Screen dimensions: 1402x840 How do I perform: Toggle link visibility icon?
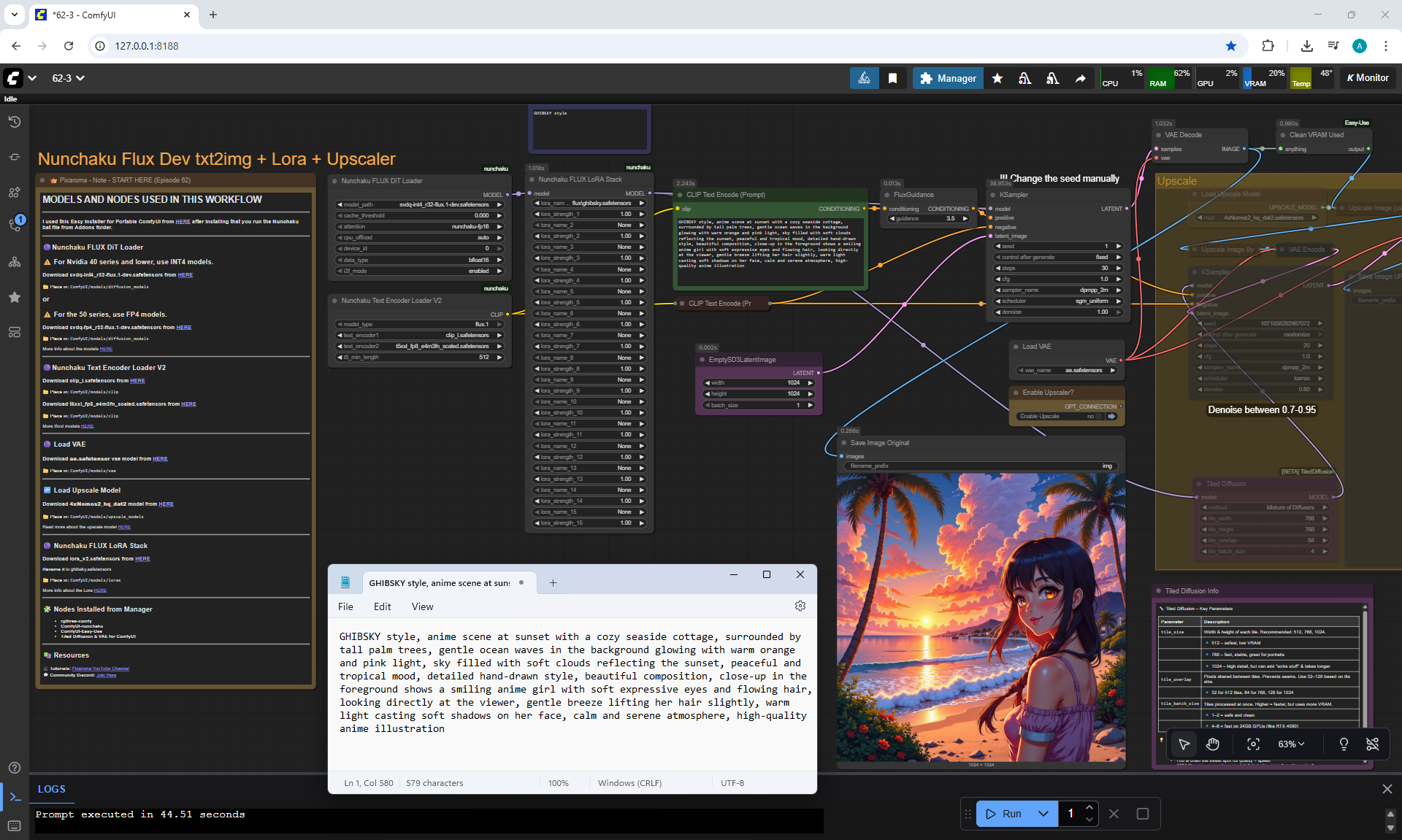click(x=1373, y=744)
